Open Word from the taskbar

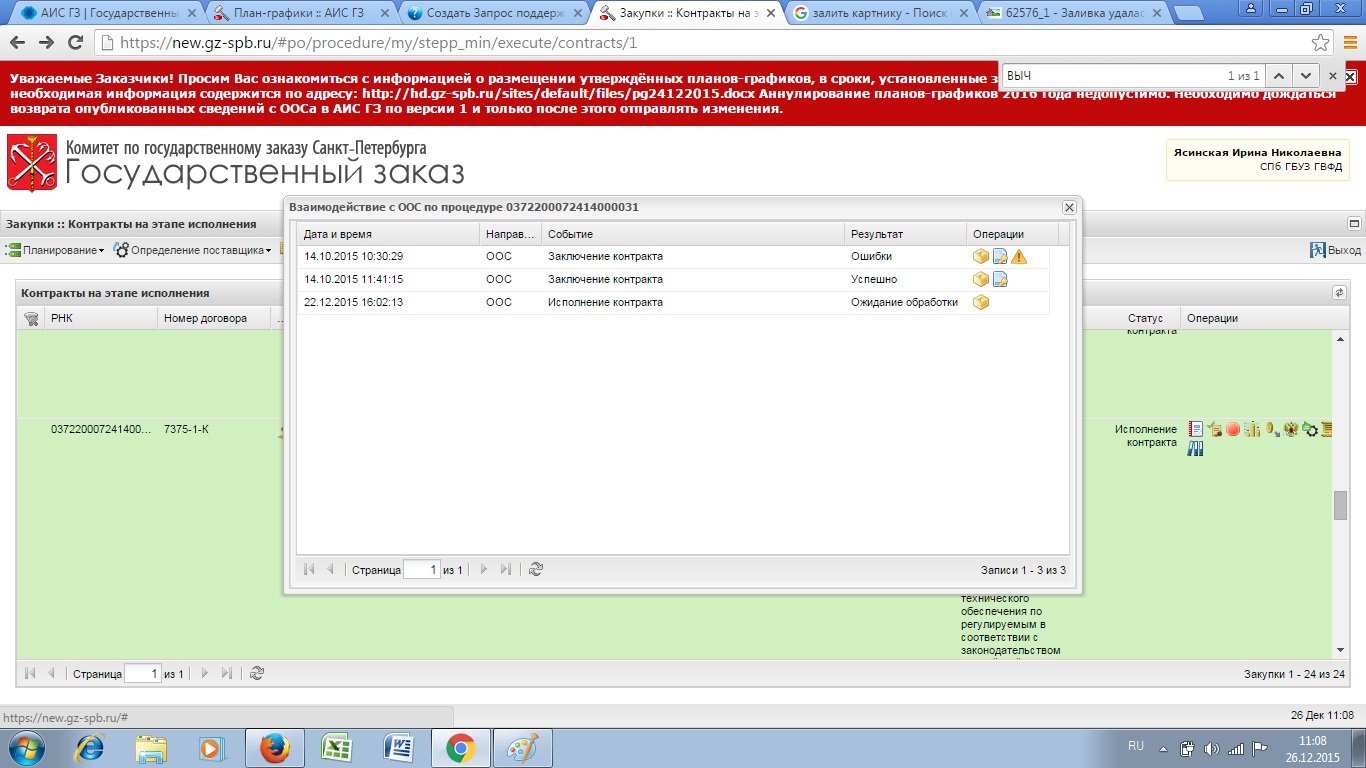coord(398,748)
